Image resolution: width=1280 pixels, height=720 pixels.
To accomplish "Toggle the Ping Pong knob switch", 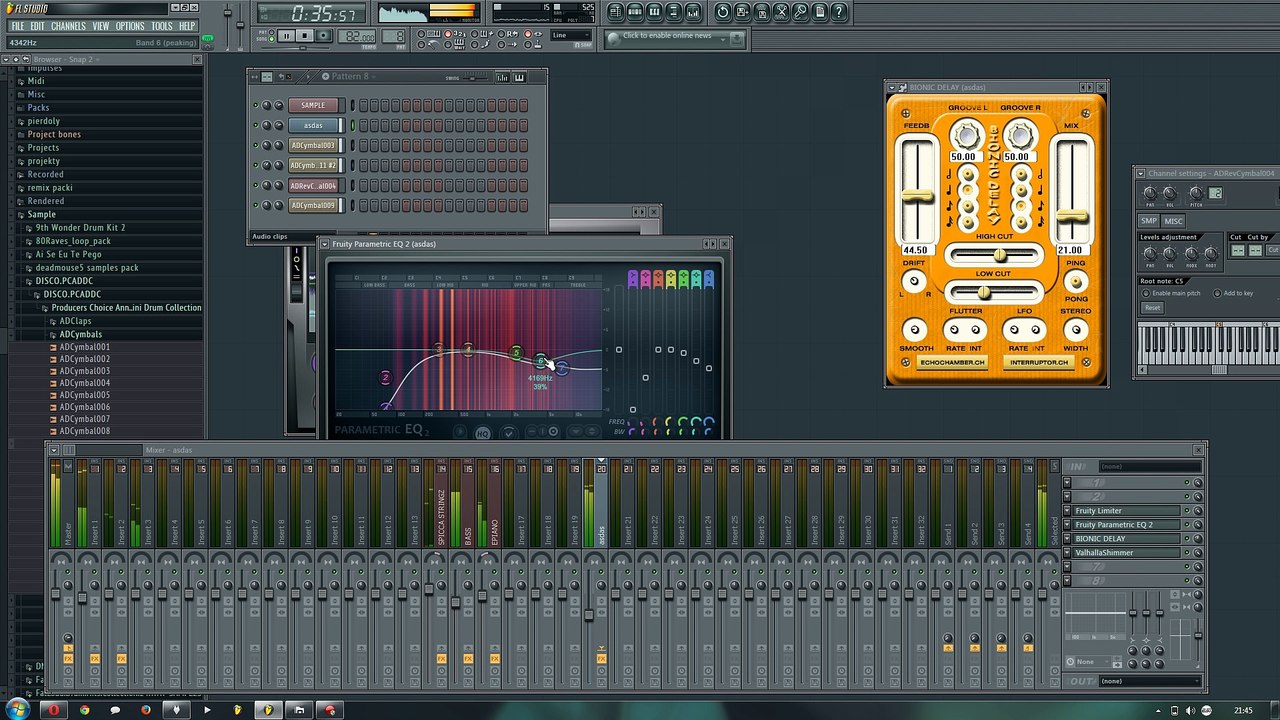I will (x=1076, y=281).
